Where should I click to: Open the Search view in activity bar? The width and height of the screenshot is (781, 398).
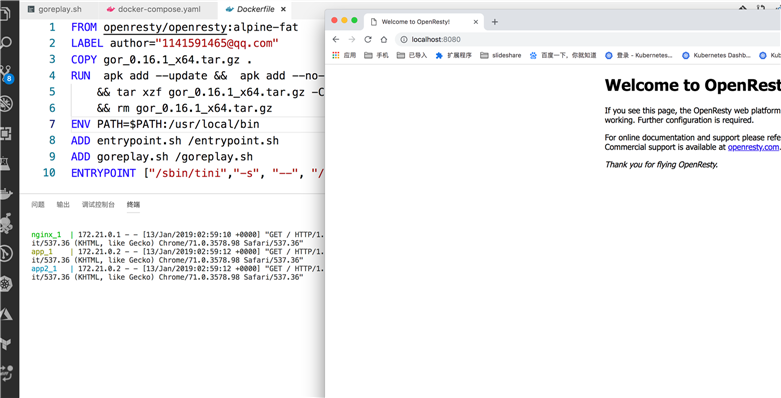pyautogui.click(x=6, y=42)
